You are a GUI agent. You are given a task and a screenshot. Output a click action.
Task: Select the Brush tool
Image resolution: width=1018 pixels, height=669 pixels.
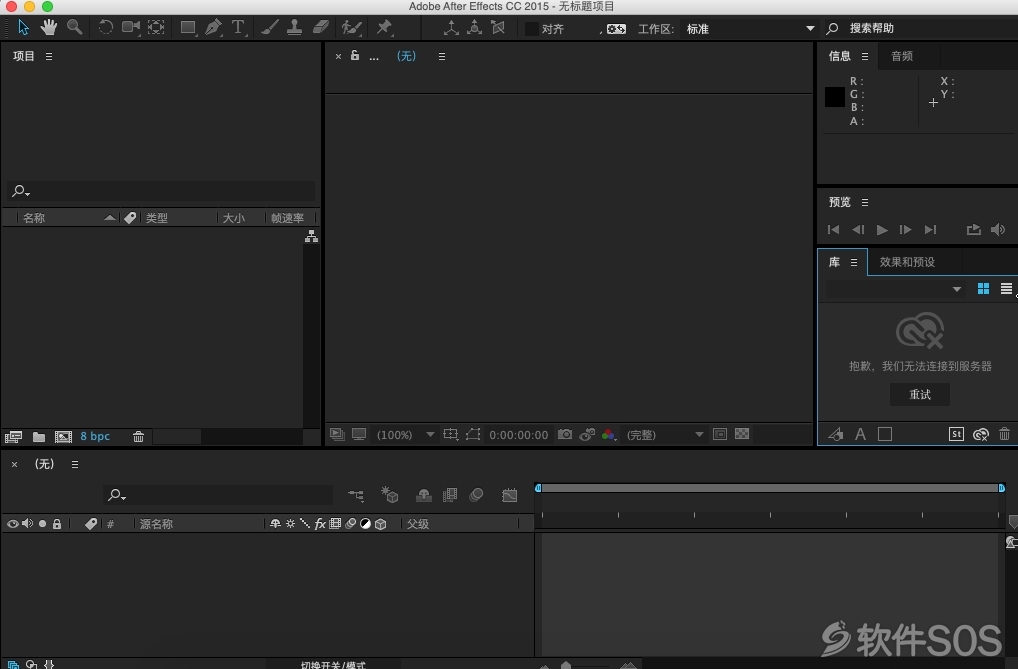point(270,27)
